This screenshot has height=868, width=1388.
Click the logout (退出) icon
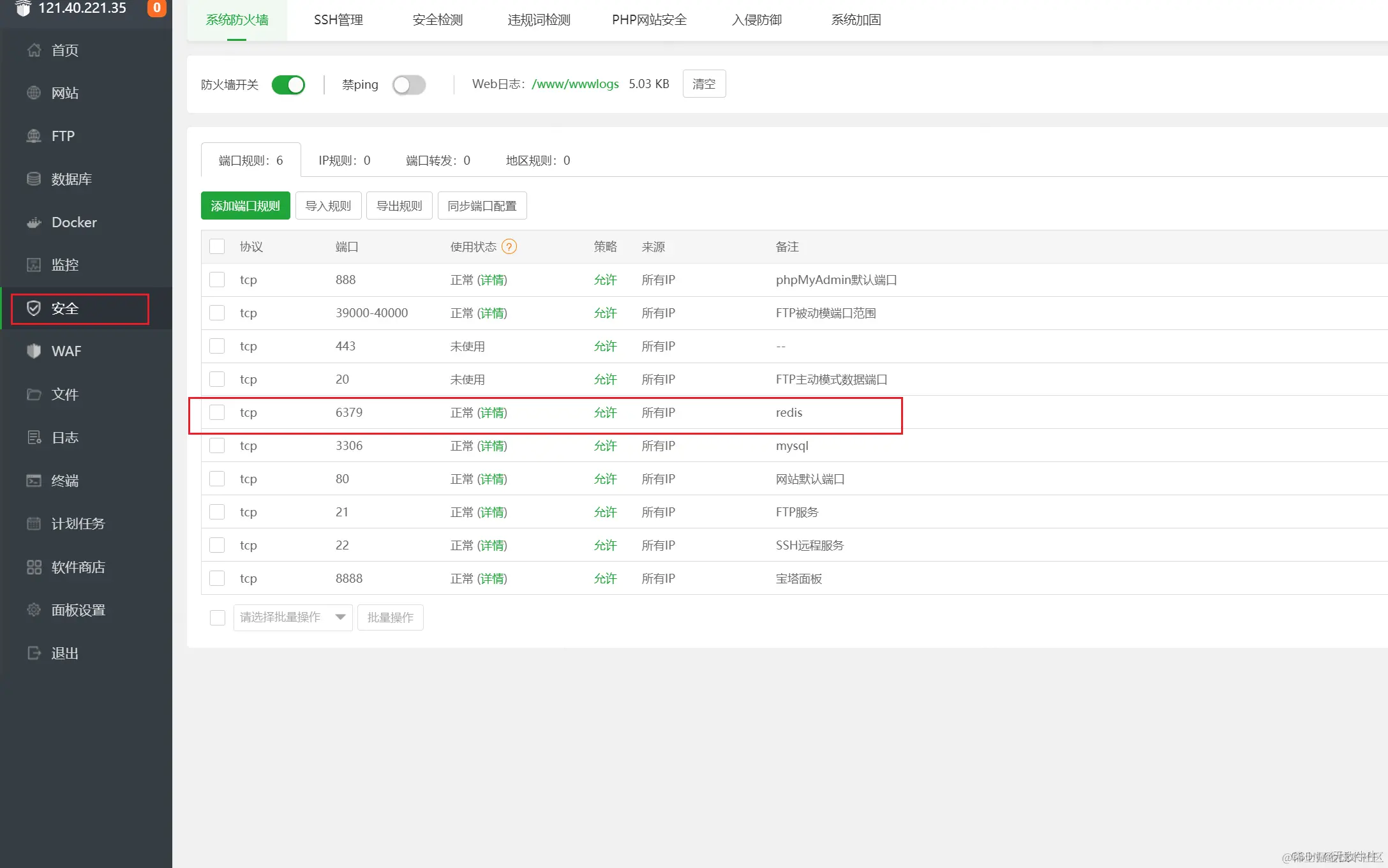coord(34,653)
